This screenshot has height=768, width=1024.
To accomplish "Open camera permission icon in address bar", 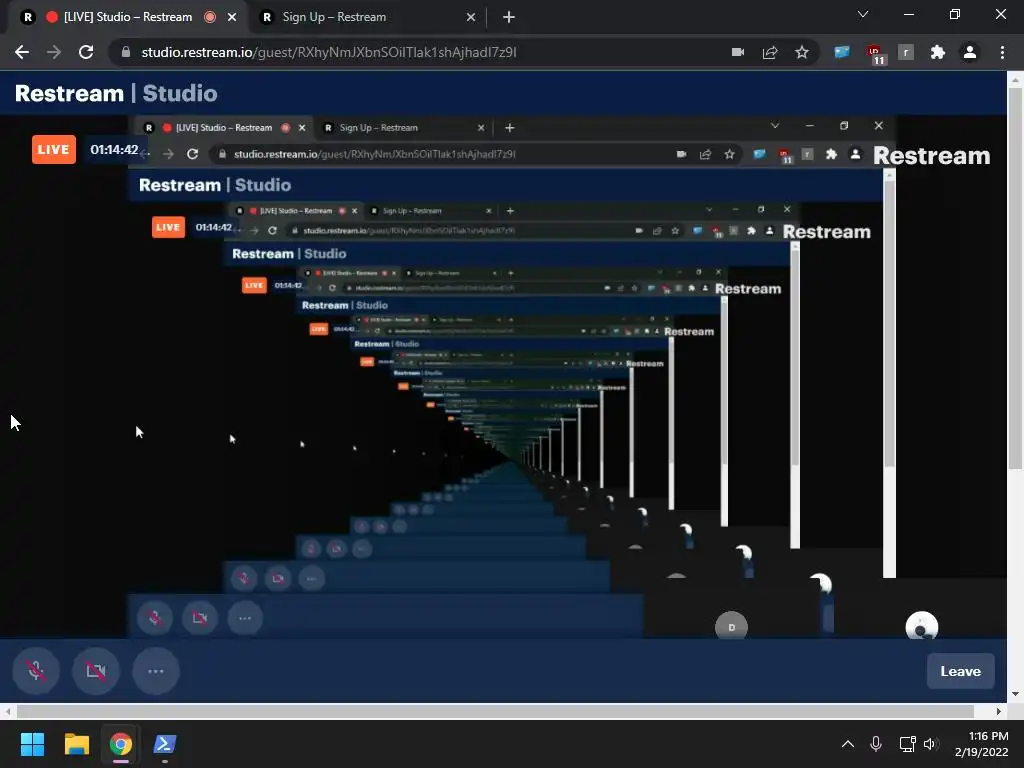I will (738, 52).
